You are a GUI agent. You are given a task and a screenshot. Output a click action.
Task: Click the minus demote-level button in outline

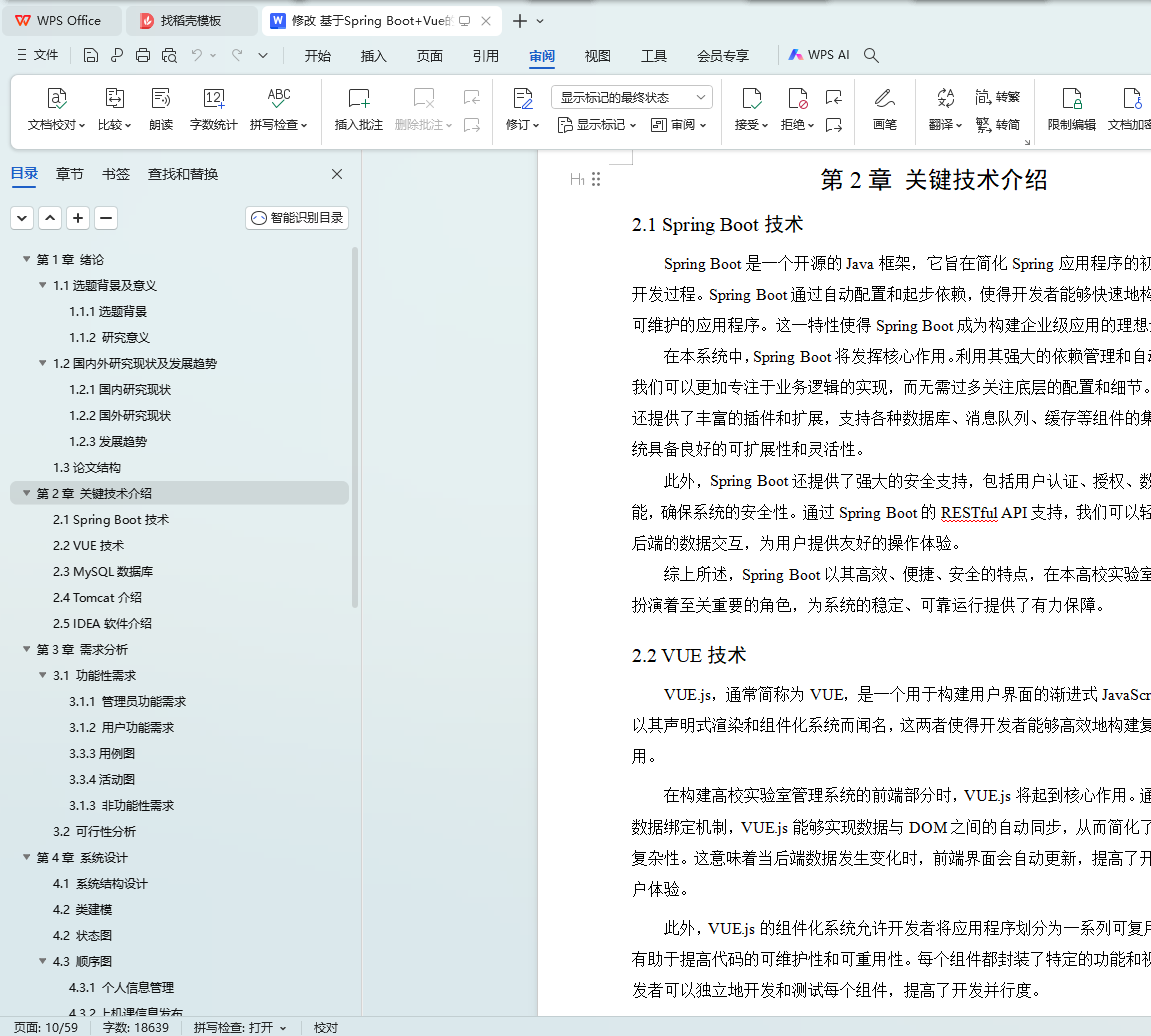tap(106, 218)
